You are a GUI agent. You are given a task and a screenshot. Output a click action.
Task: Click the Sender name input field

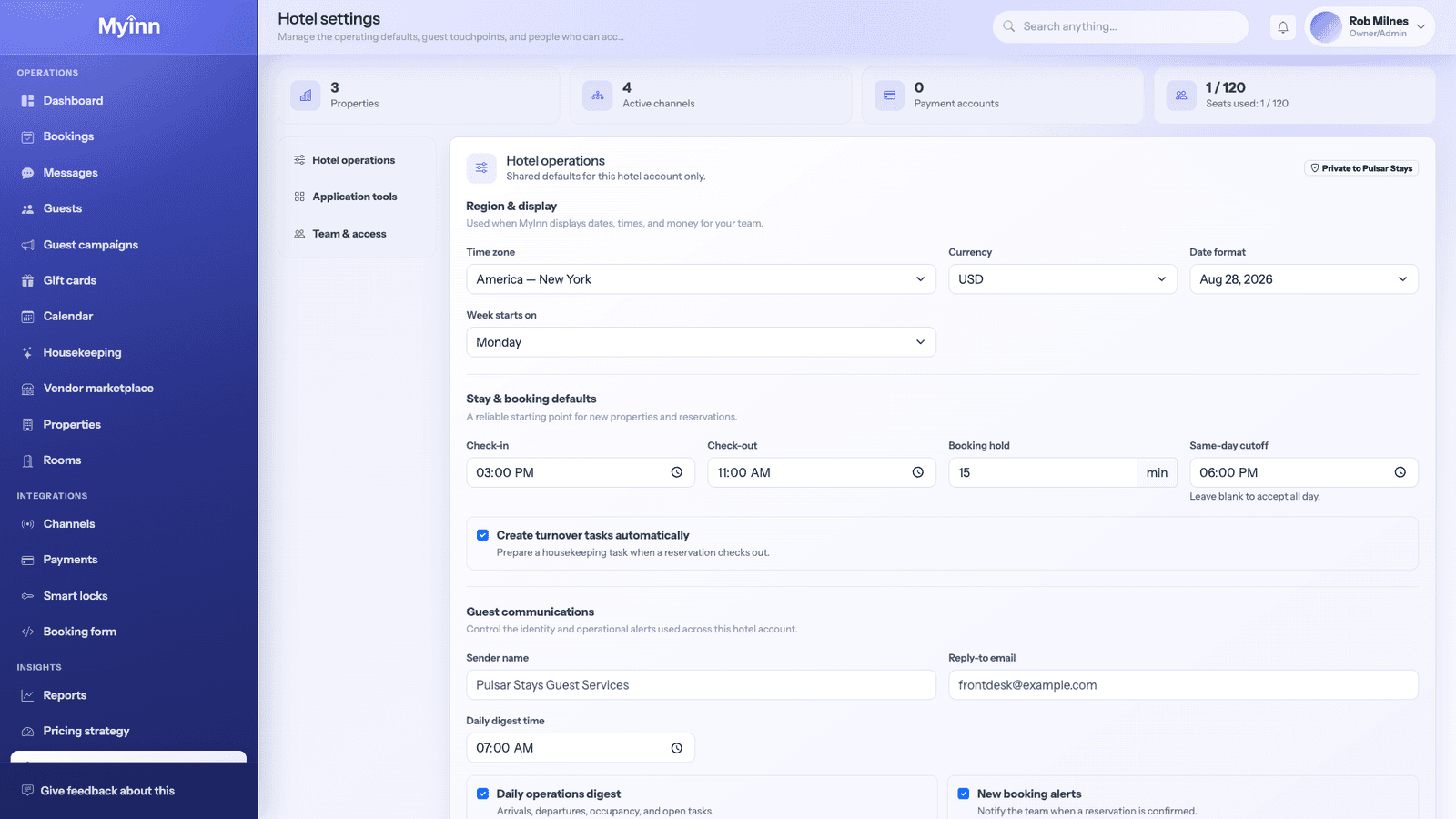pyautogui.click(x=701, y=685)
